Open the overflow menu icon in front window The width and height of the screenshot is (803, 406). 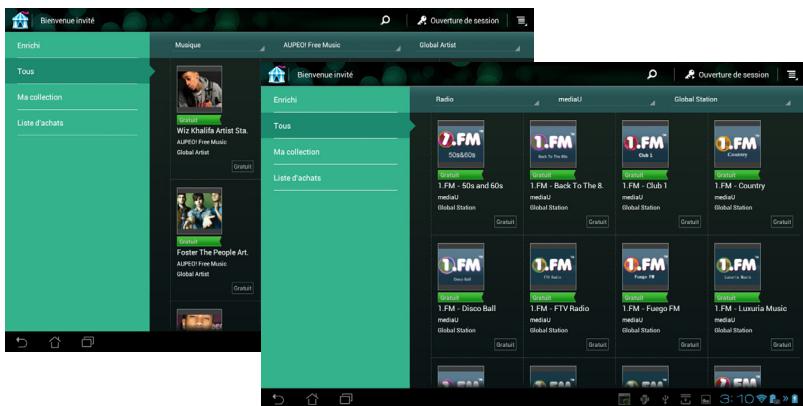[x=792, y=75]
